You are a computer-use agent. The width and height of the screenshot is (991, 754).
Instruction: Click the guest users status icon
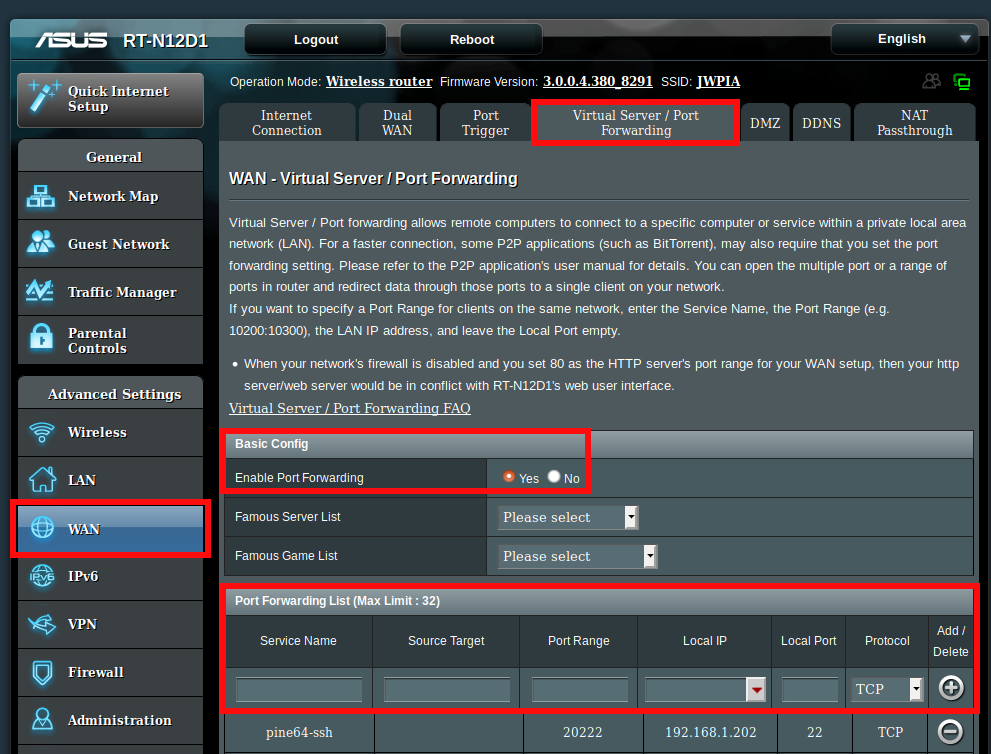point(931,81)
